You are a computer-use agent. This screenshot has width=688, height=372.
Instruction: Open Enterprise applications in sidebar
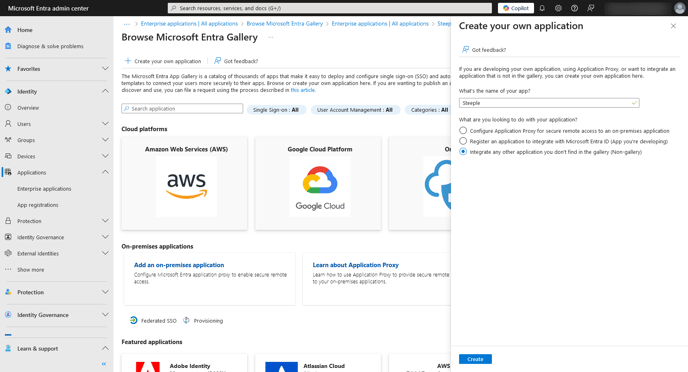coord(44,189)
